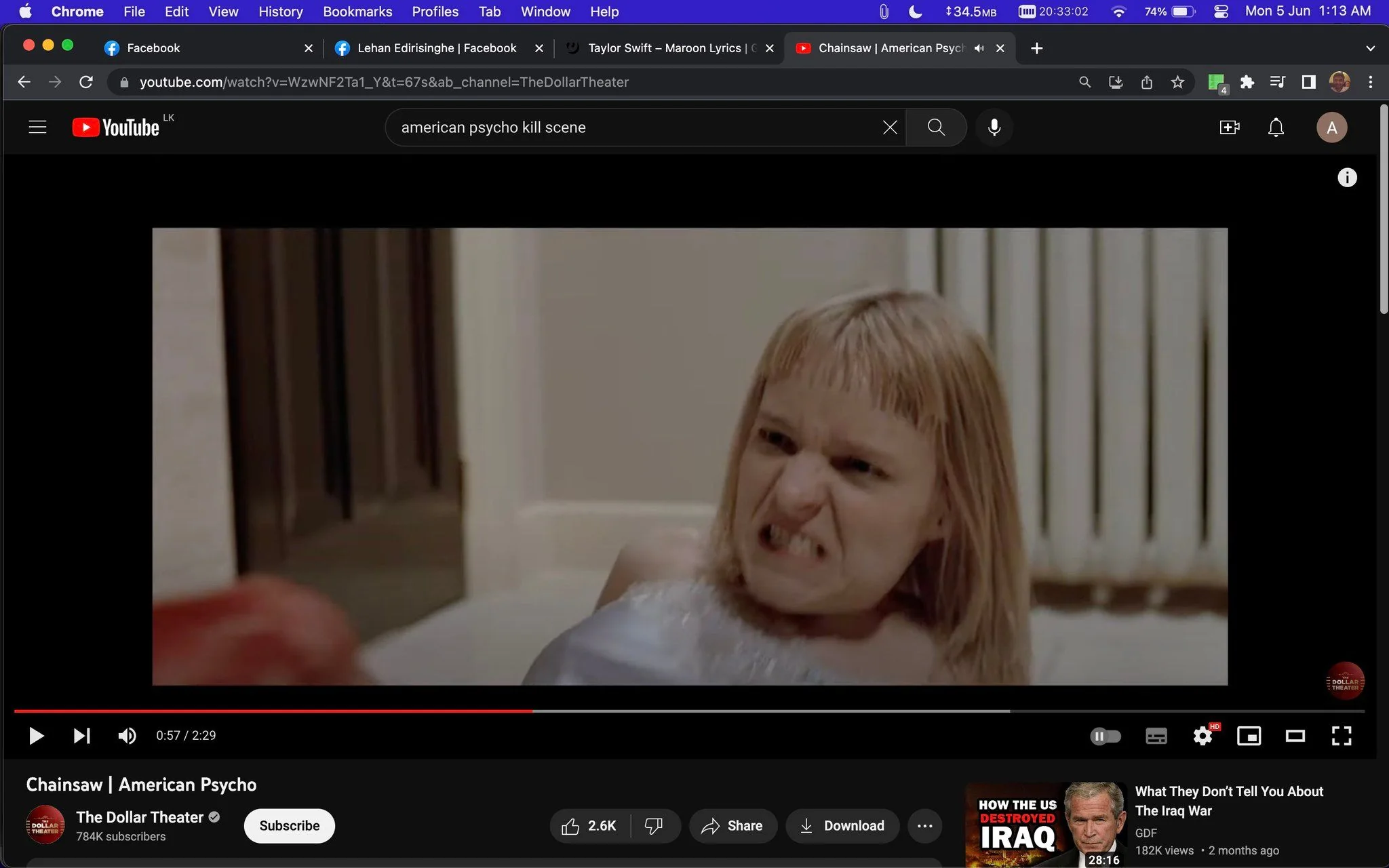Skip to the next video
1389x868 pixels.
pyautogui.click(x=82, y=736)
